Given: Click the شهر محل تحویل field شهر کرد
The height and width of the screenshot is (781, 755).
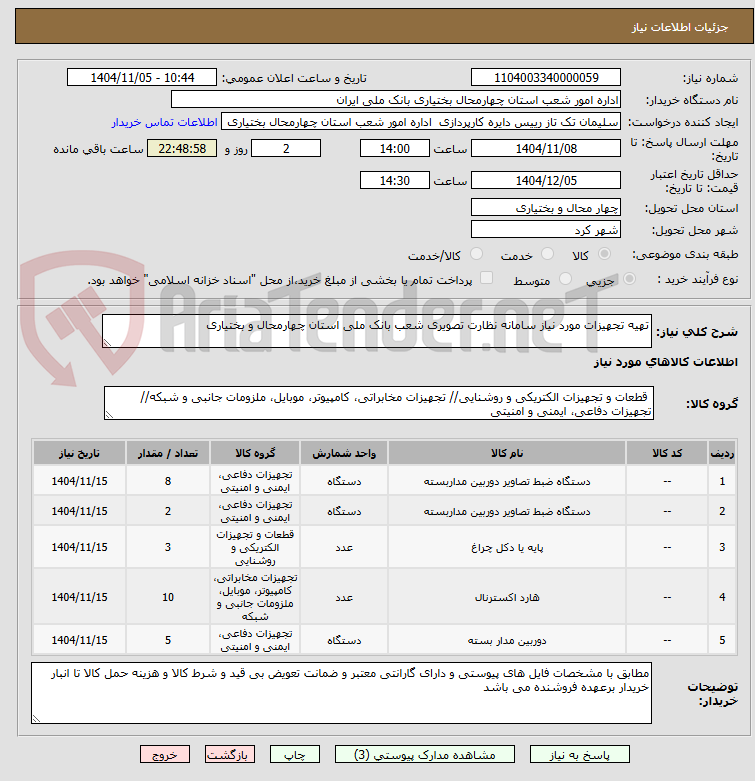Looking at the screenshot, I should (546, 229).
